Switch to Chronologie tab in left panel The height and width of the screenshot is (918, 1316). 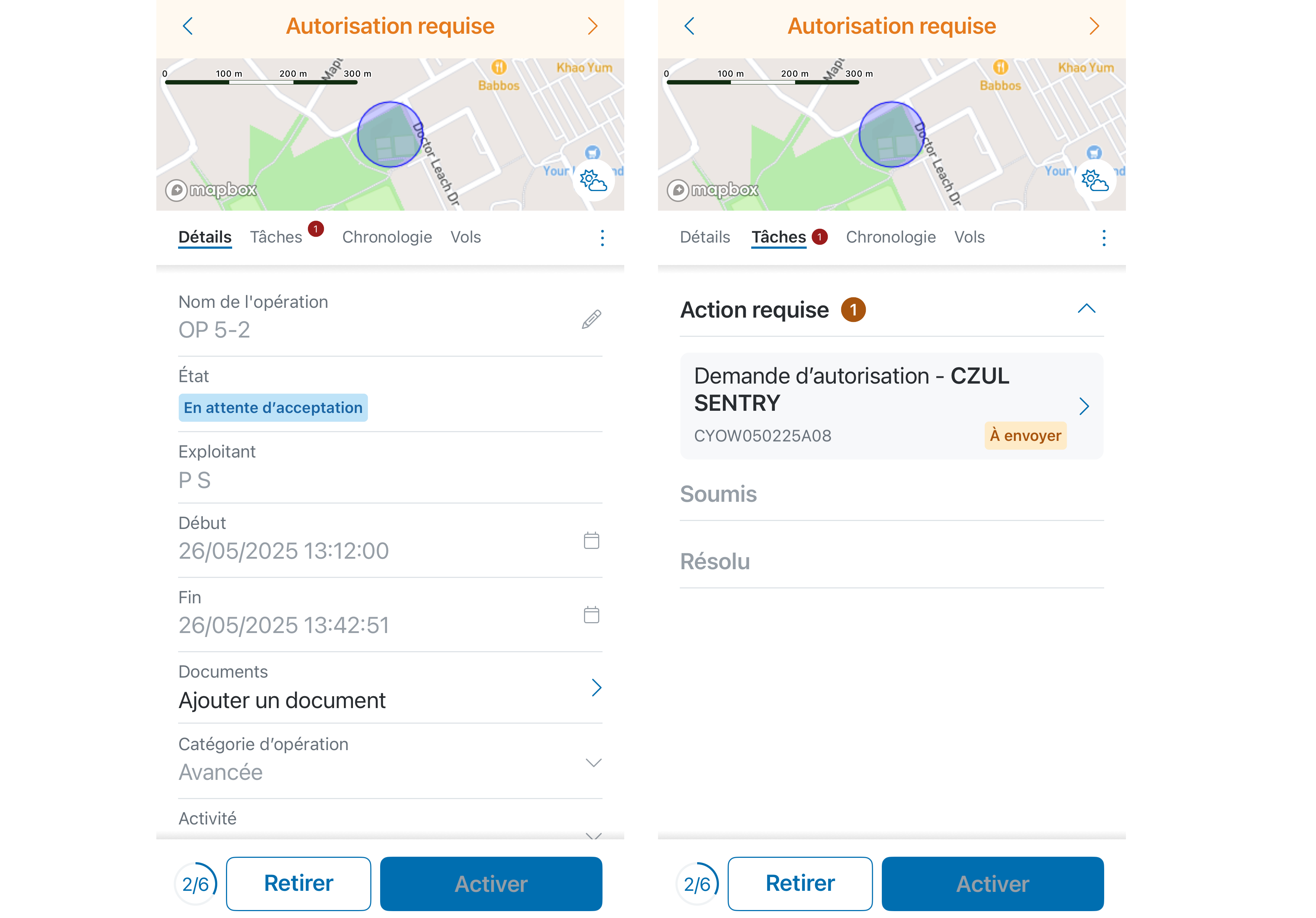pos(387,237)
